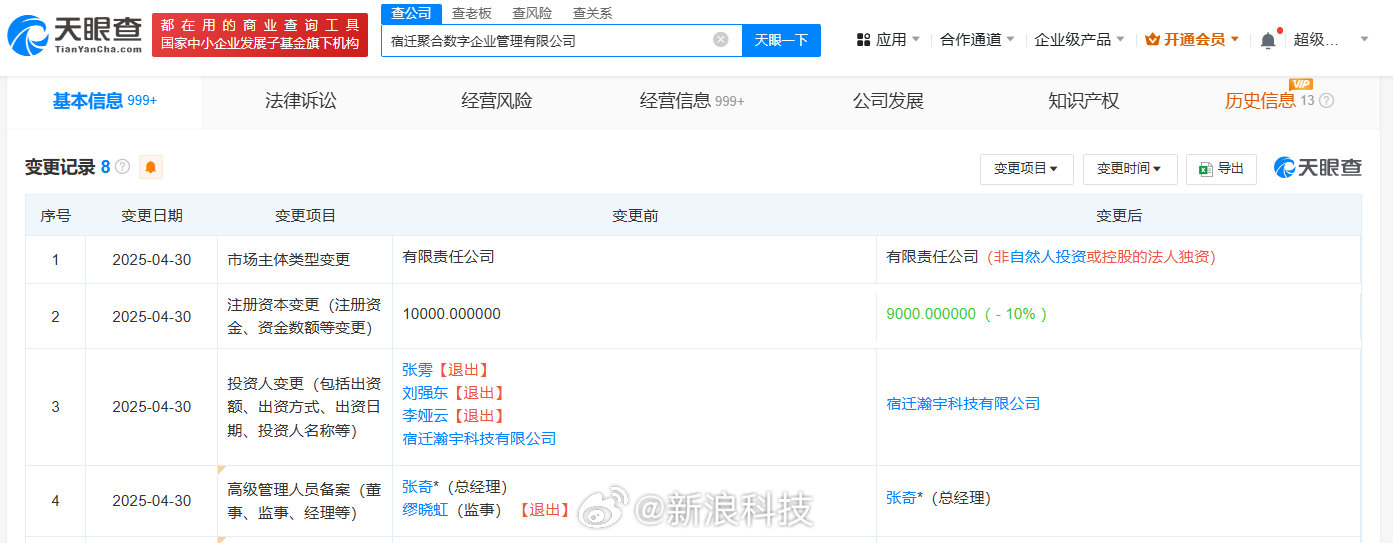Open investor link 李娅云
The image size is (1393, 543).
(x=425, y=416)
